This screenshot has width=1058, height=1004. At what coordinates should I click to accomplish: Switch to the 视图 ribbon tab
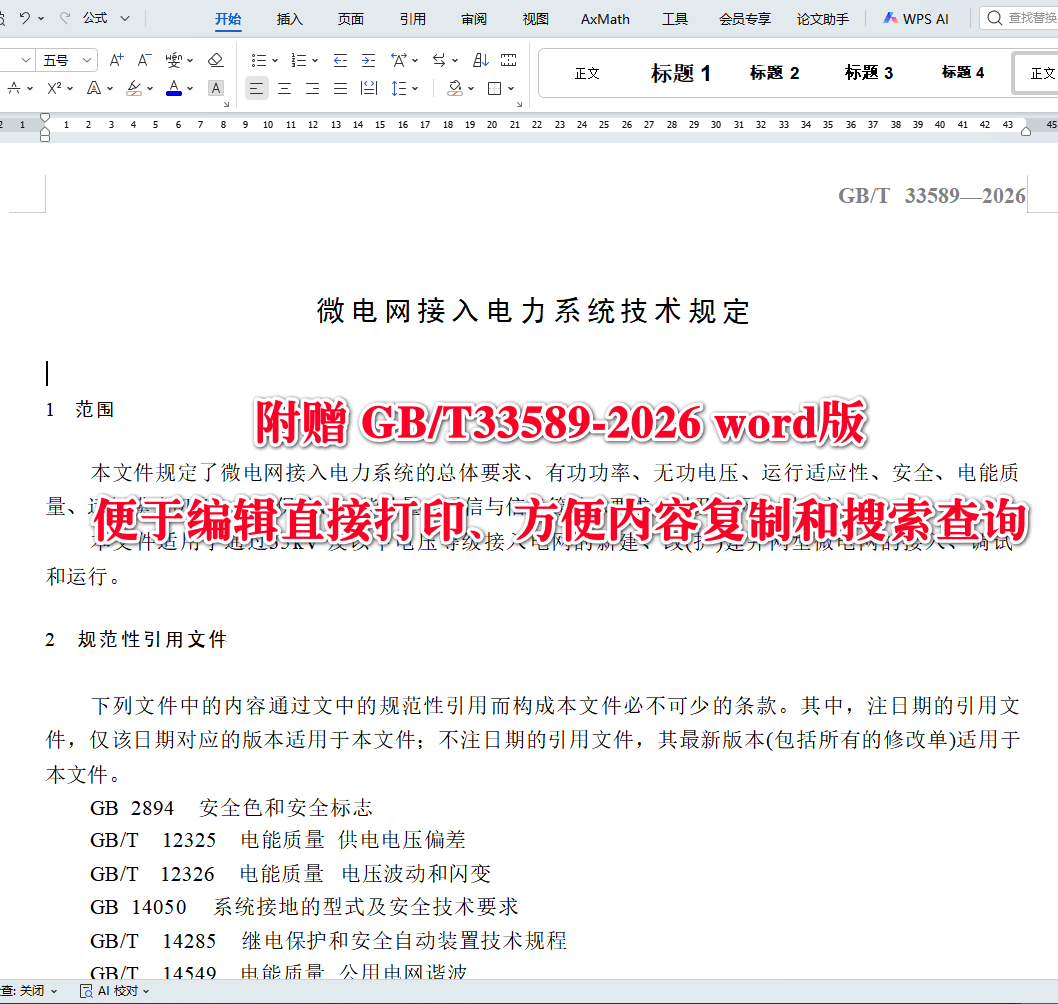click(x=535, y=19)
